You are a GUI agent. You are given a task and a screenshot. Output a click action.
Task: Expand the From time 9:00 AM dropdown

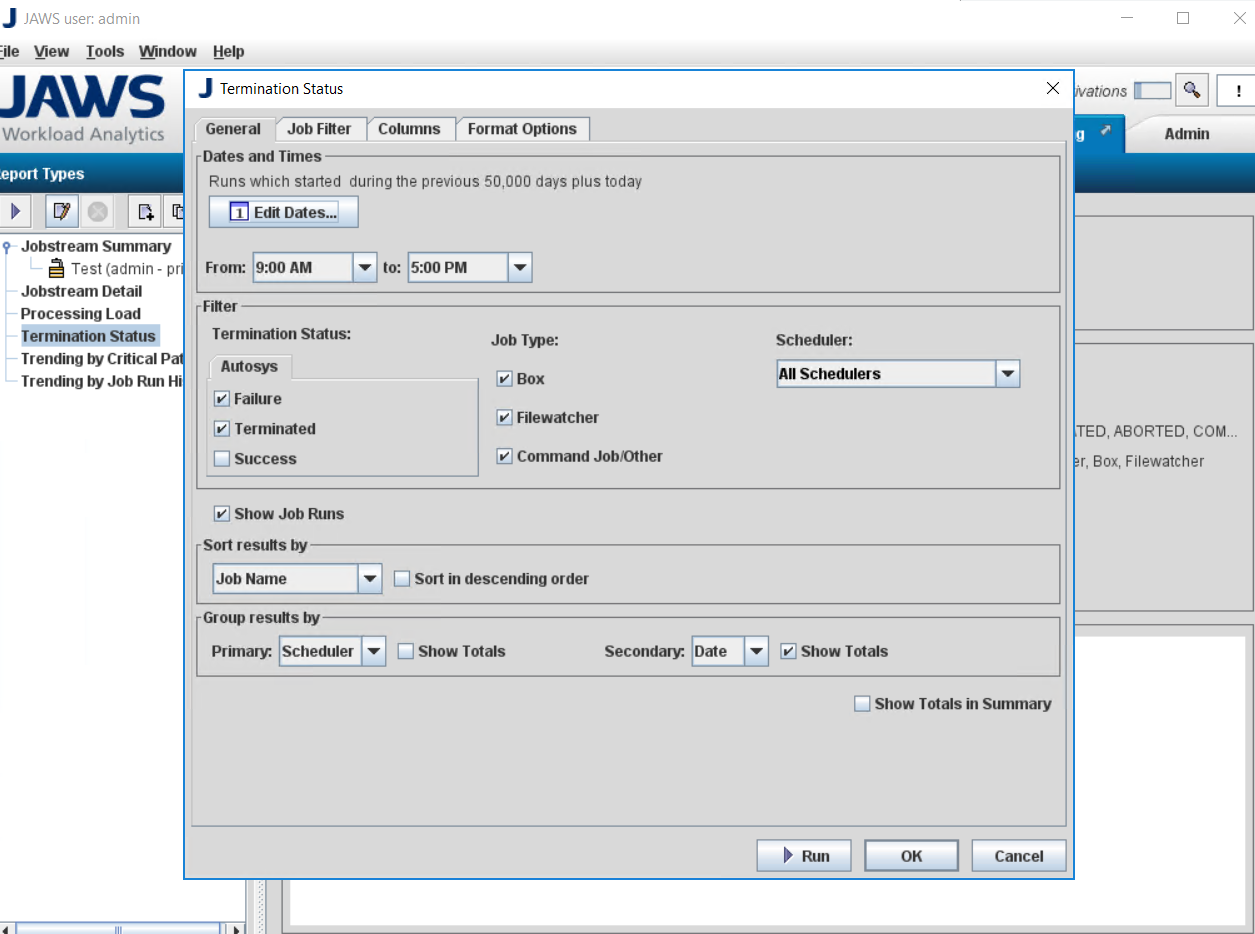(364, 268)
